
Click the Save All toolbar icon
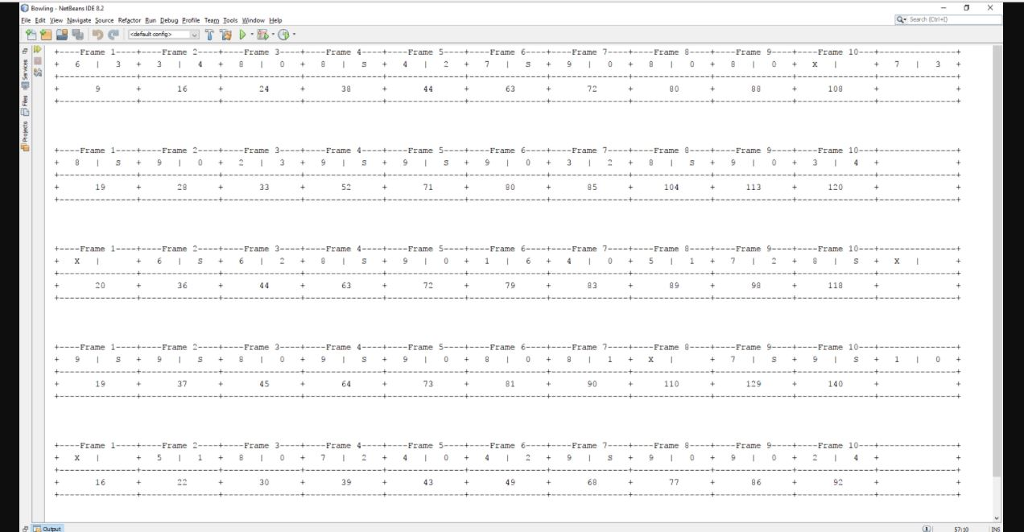point(78,35)
